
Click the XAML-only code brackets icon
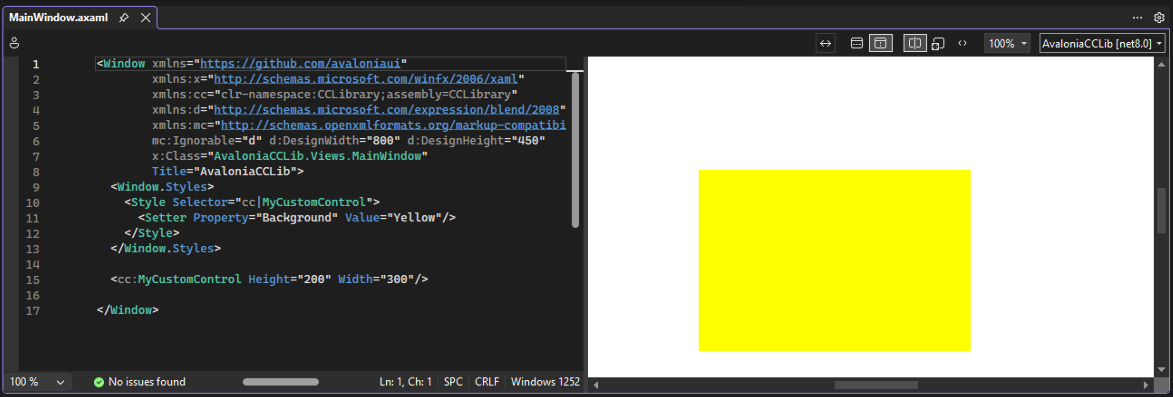pyautogui.click(x=963, y=43)
